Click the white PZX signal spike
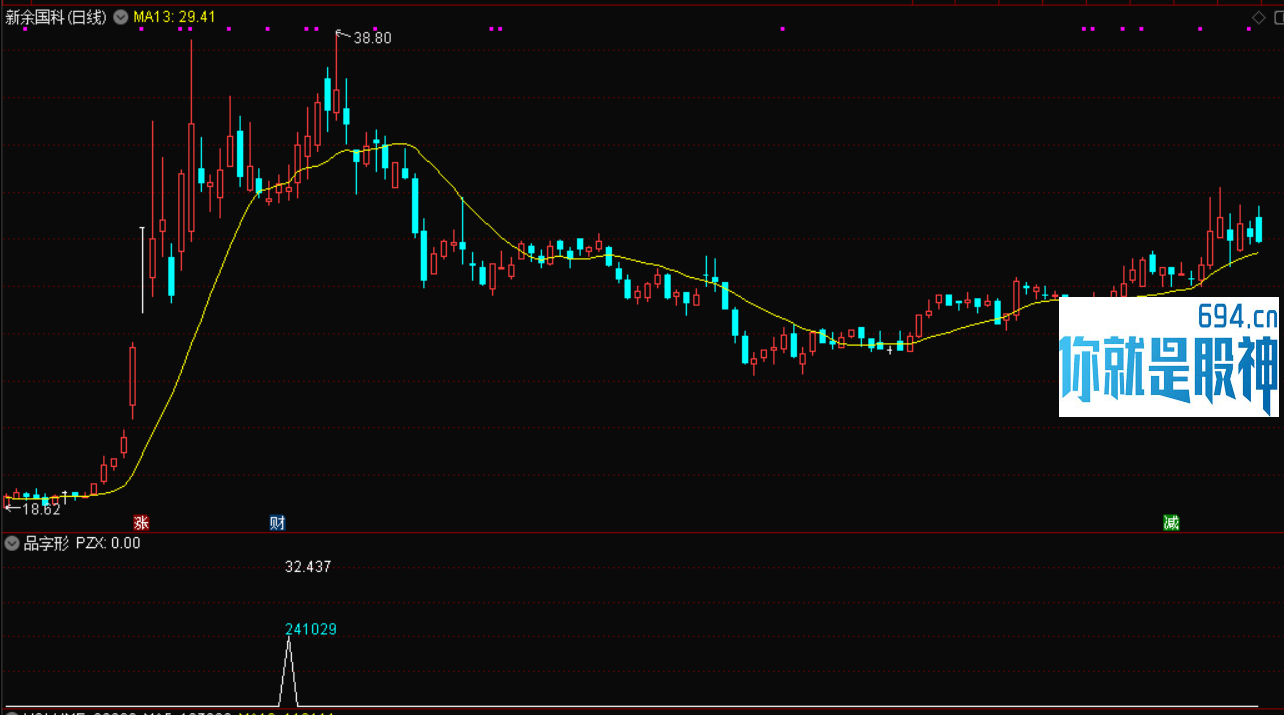Image resolution: width=1284 pixels, height=715 pixels. pos(289,672)
